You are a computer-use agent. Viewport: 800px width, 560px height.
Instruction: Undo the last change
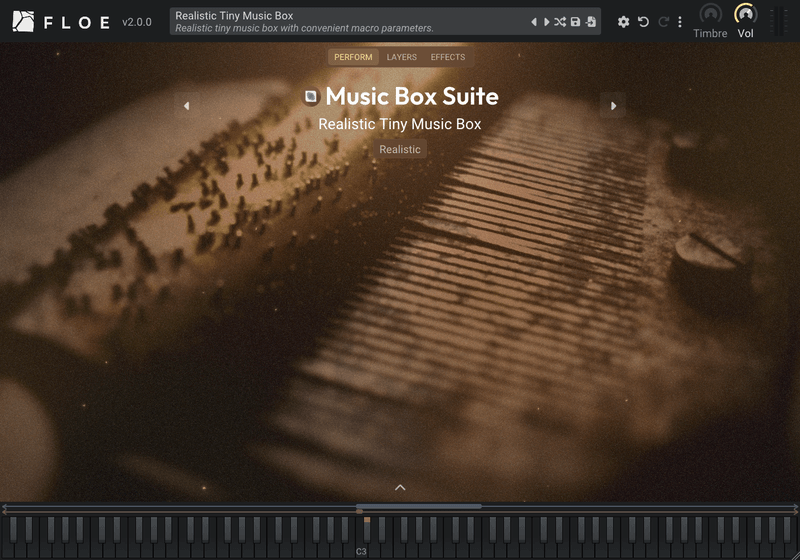[643, 22]
